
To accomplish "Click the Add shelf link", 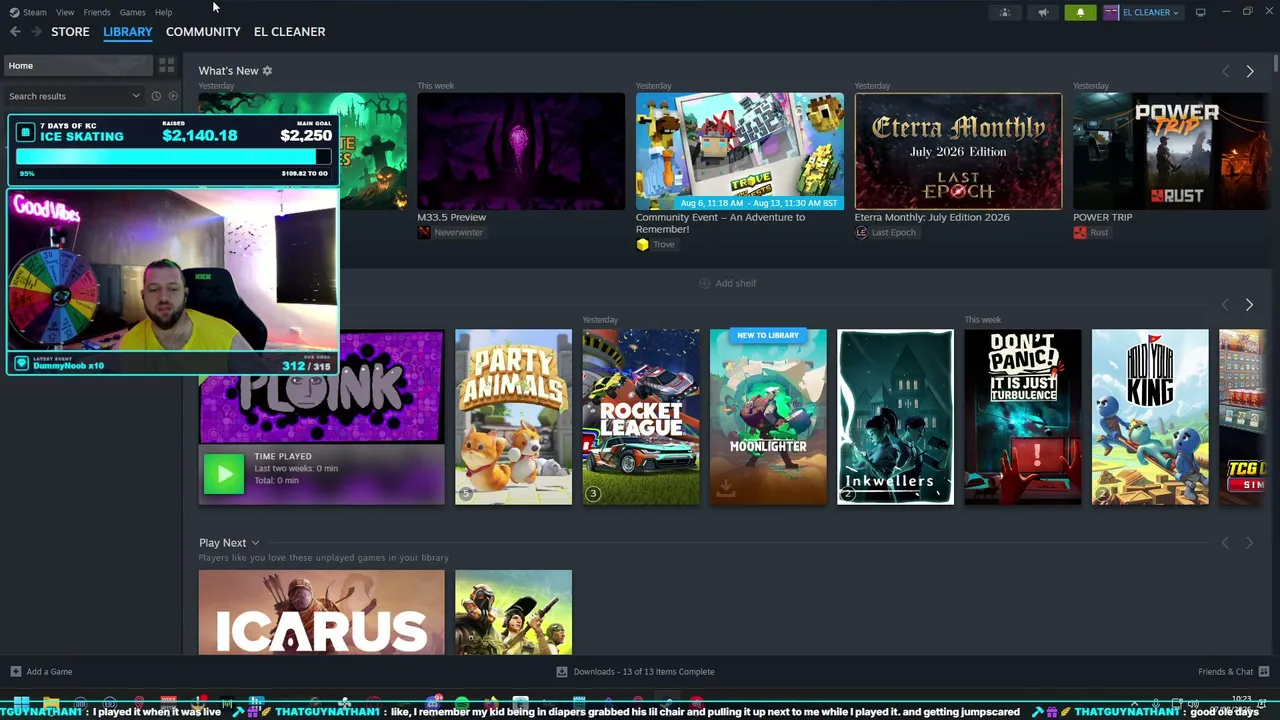I will (736, 283).
